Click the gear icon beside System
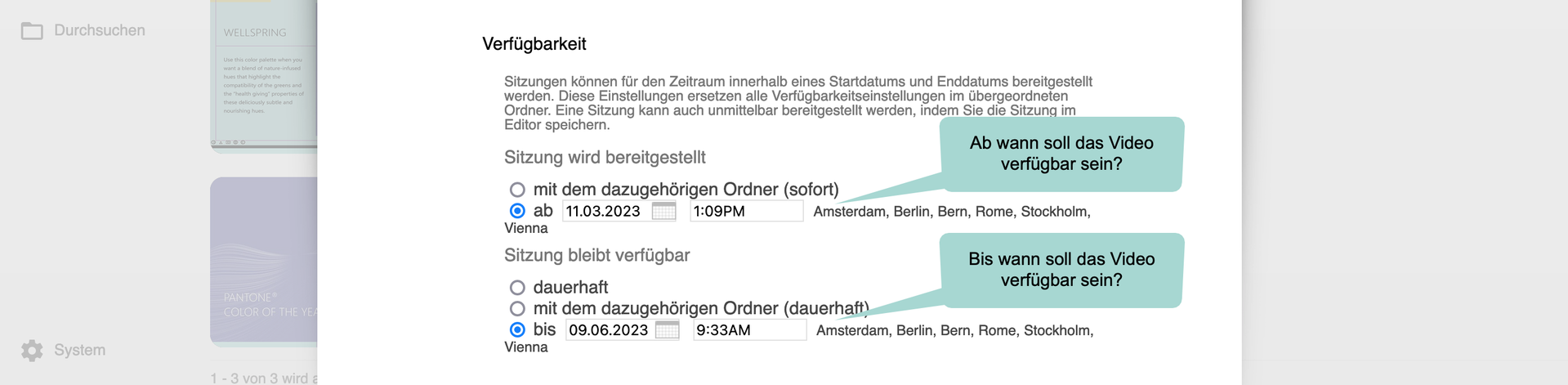This screenshot has height=385, width=1568. pos(32,351)
